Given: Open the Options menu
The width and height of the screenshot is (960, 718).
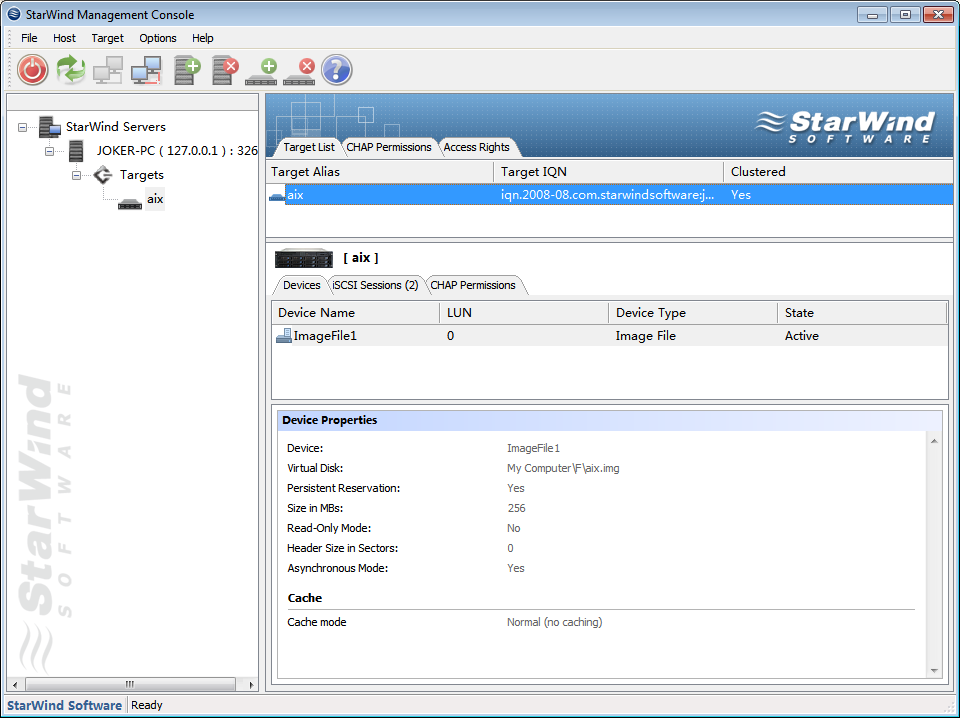Looking at the screenshot, I should tap(158, 38).
